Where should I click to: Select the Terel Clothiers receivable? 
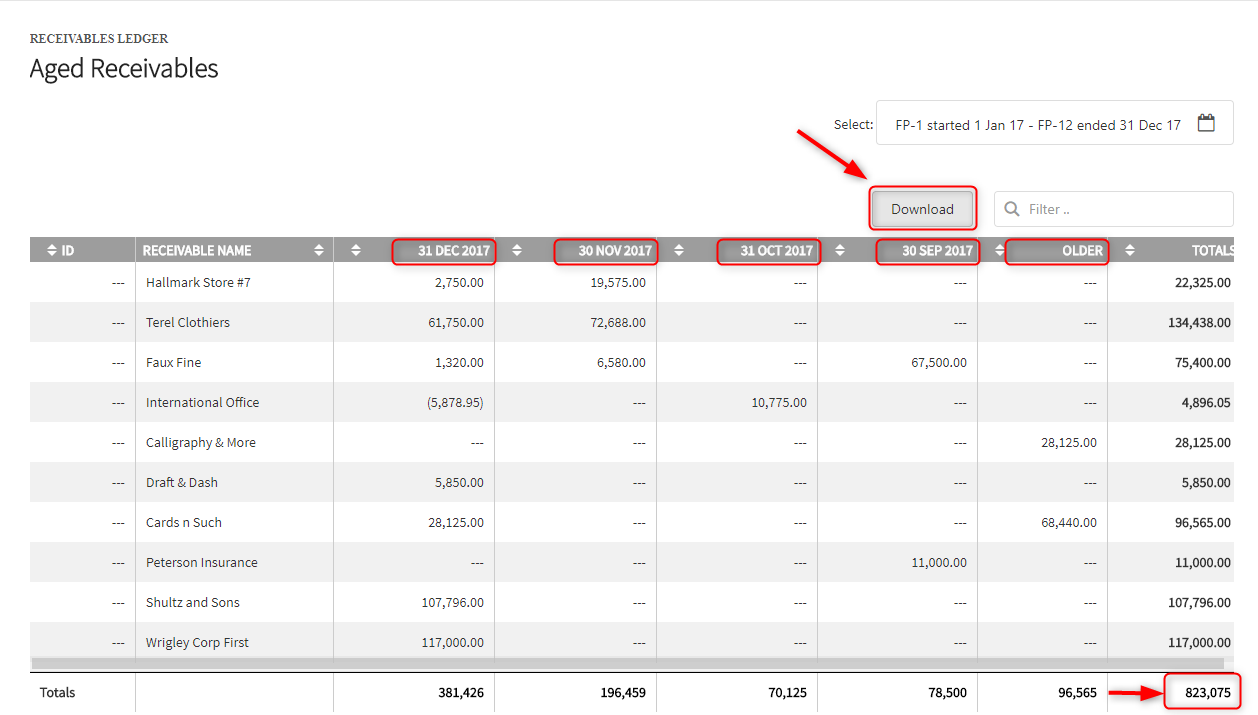pyautogui.click(x=188, y=322)
